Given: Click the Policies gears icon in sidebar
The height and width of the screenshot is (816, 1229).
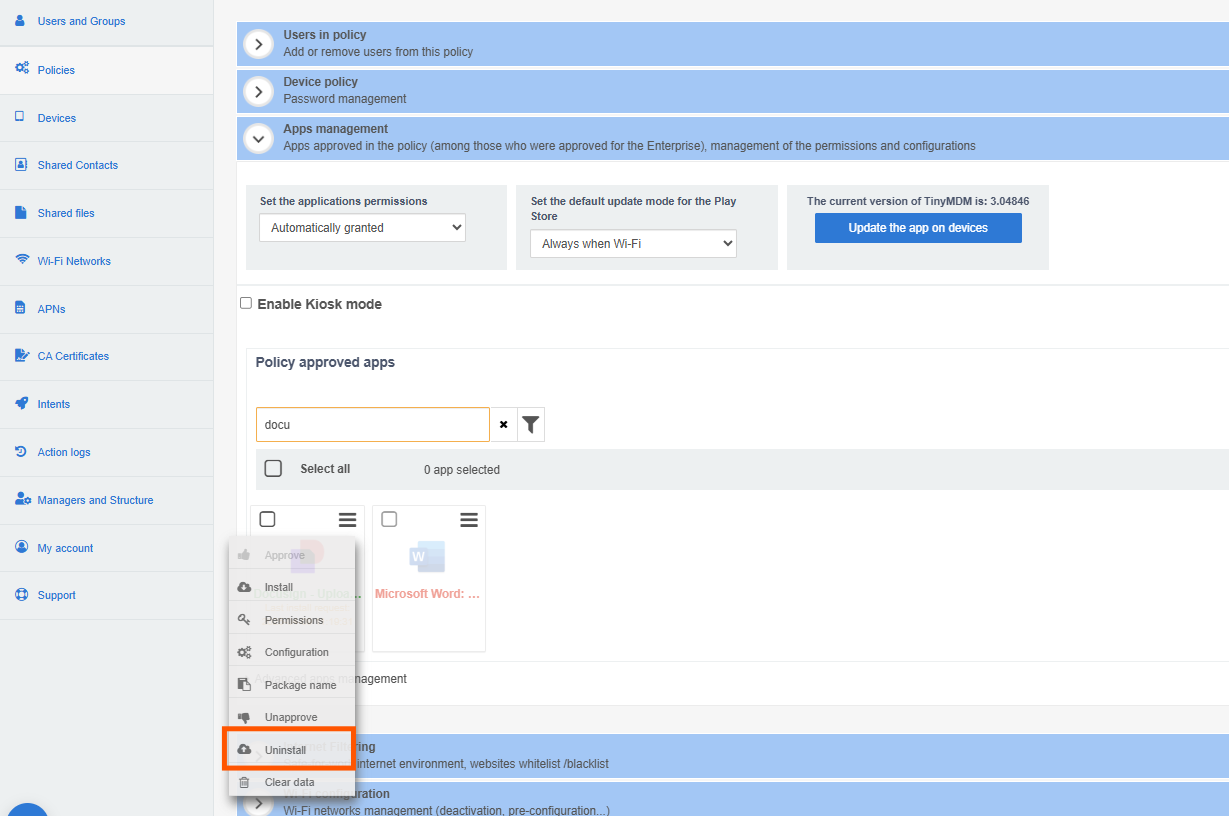Looking at the screenshot, I should (x=21, y=69).
